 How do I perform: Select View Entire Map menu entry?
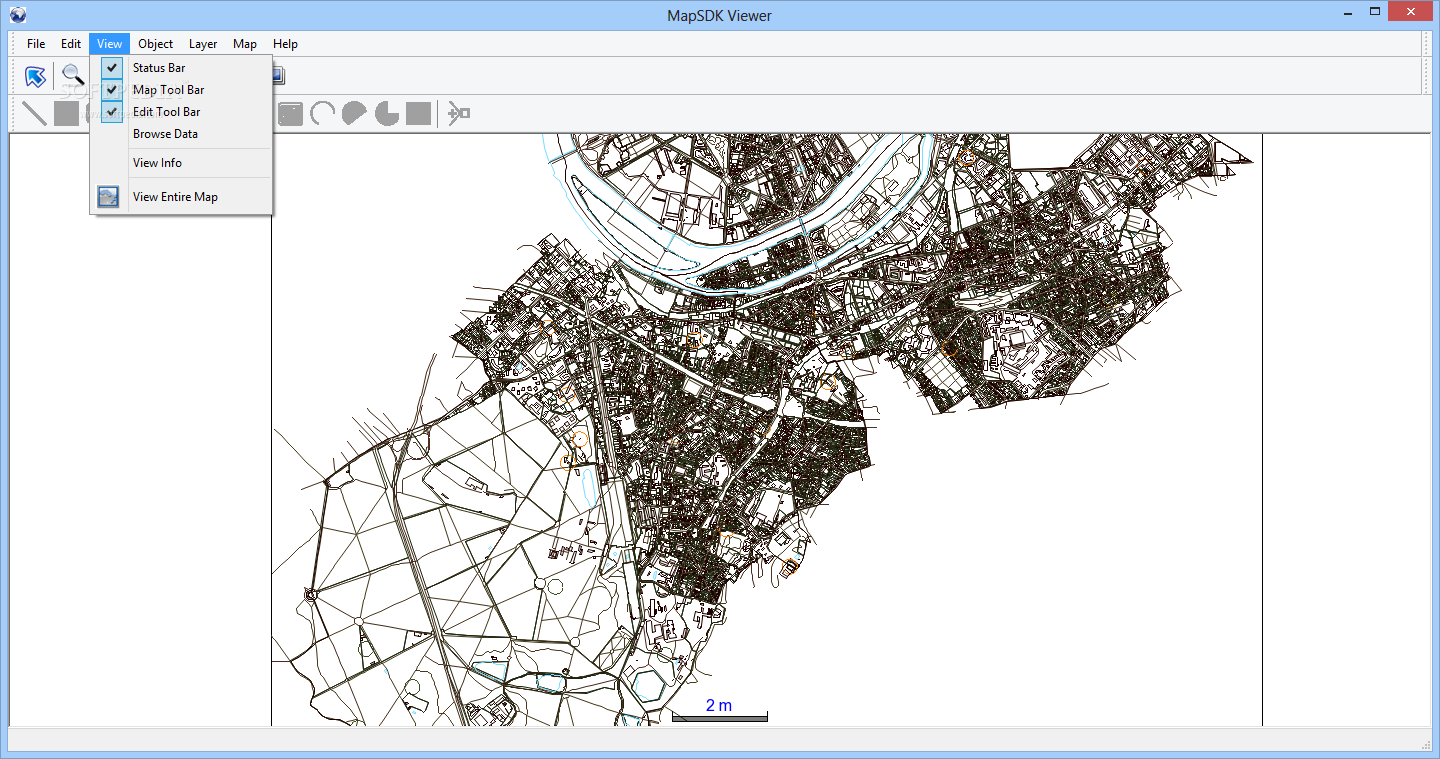coord(181,197)
